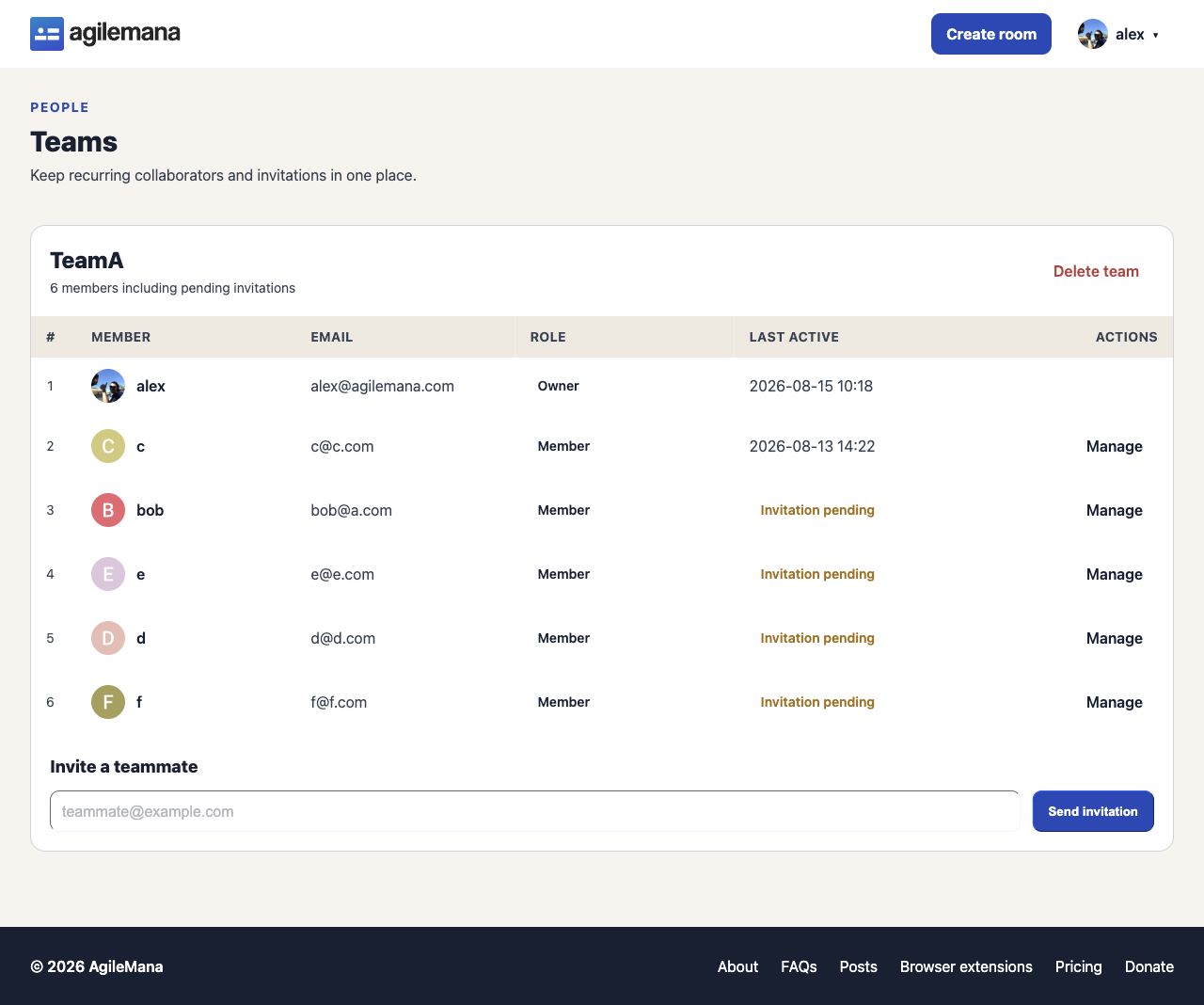Viewport: 1204px width, 1005px height.
Task: Click bob's red B avatar
Action: (108, 510)
